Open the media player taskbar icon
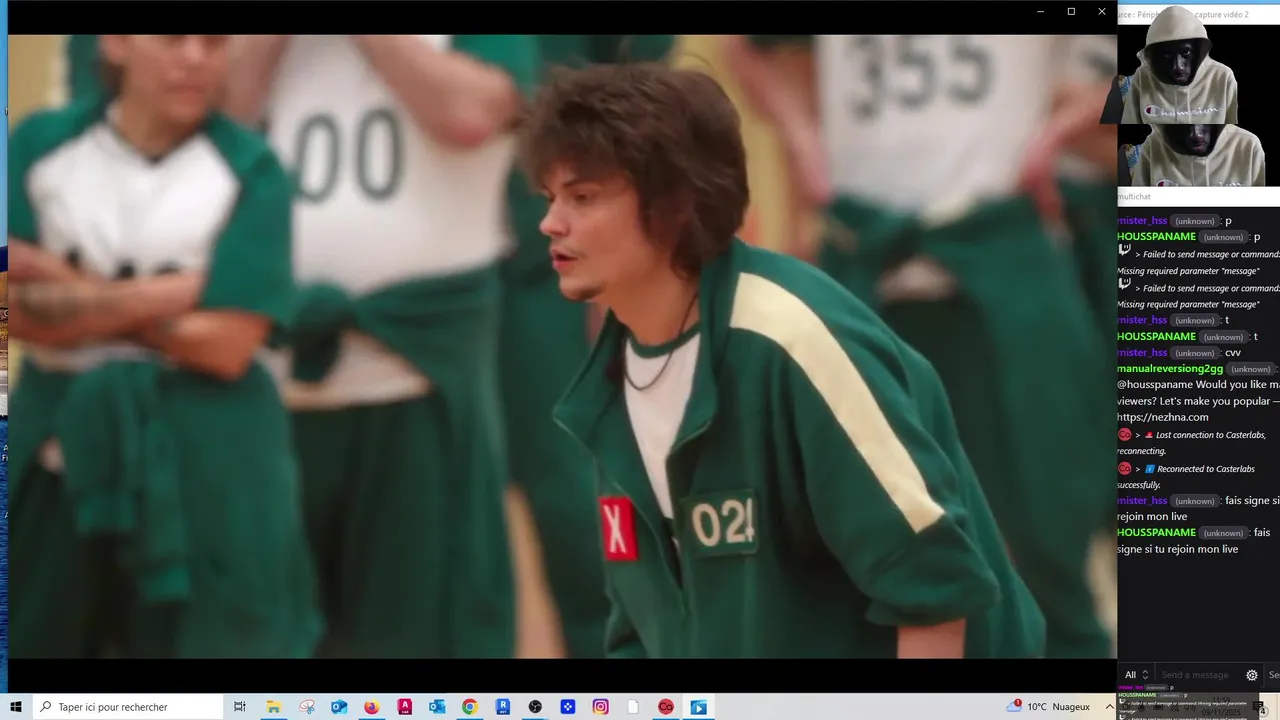 [x=698, y=707]
